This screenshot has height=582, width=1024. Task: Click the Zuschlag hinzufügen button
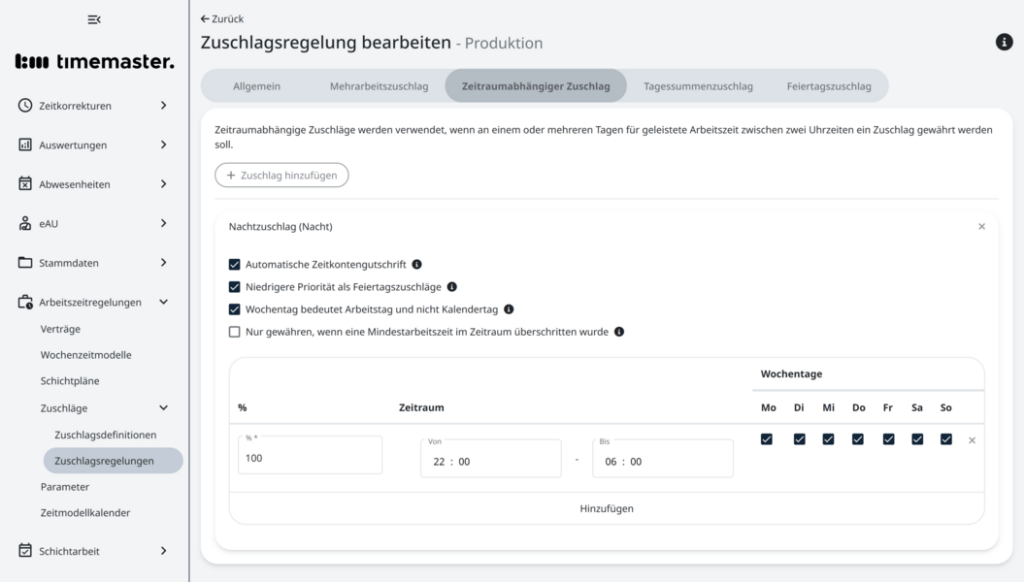[x=281, y=174]
